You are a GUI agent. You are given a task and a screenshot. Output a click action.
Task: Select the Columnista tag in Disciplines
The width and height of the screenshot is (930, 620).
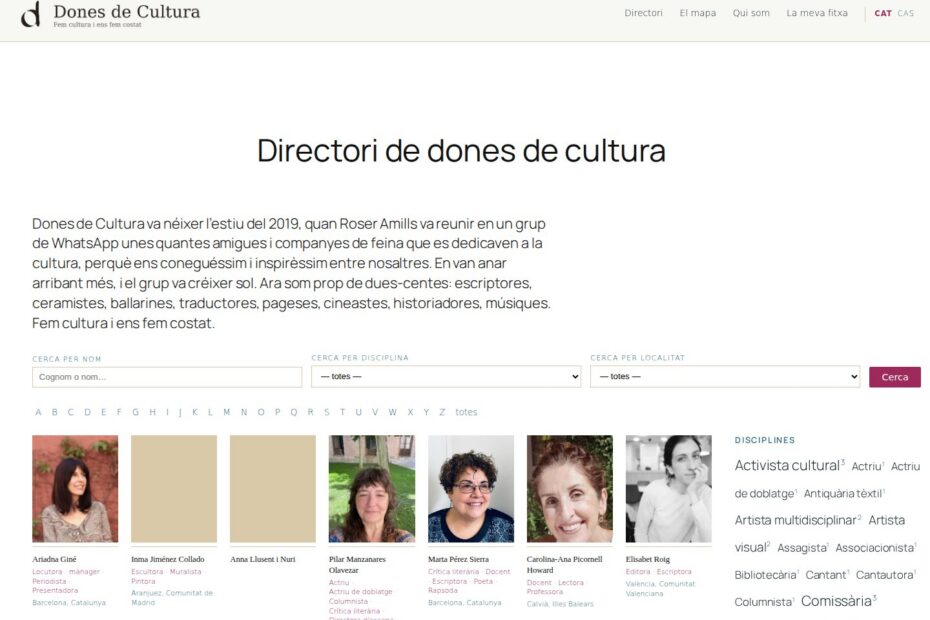pyautogui.click(x=763, y=602)
